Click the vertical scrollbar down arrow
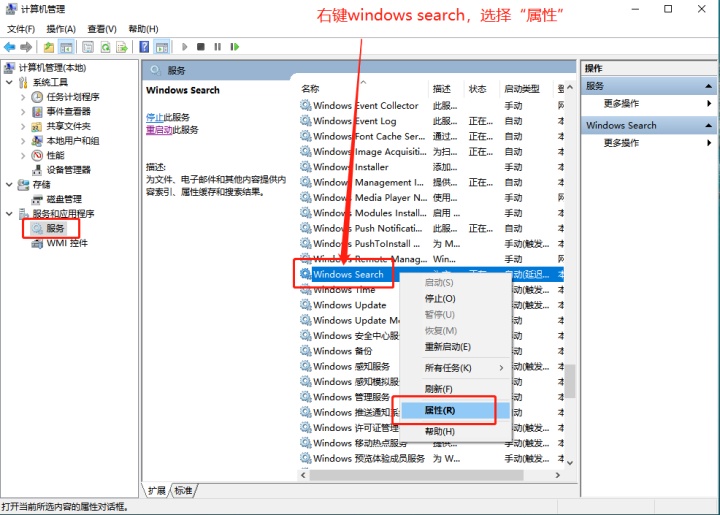The height and width of the screenshot is (515, 720). pyautogui.click(x=570, y=463)
